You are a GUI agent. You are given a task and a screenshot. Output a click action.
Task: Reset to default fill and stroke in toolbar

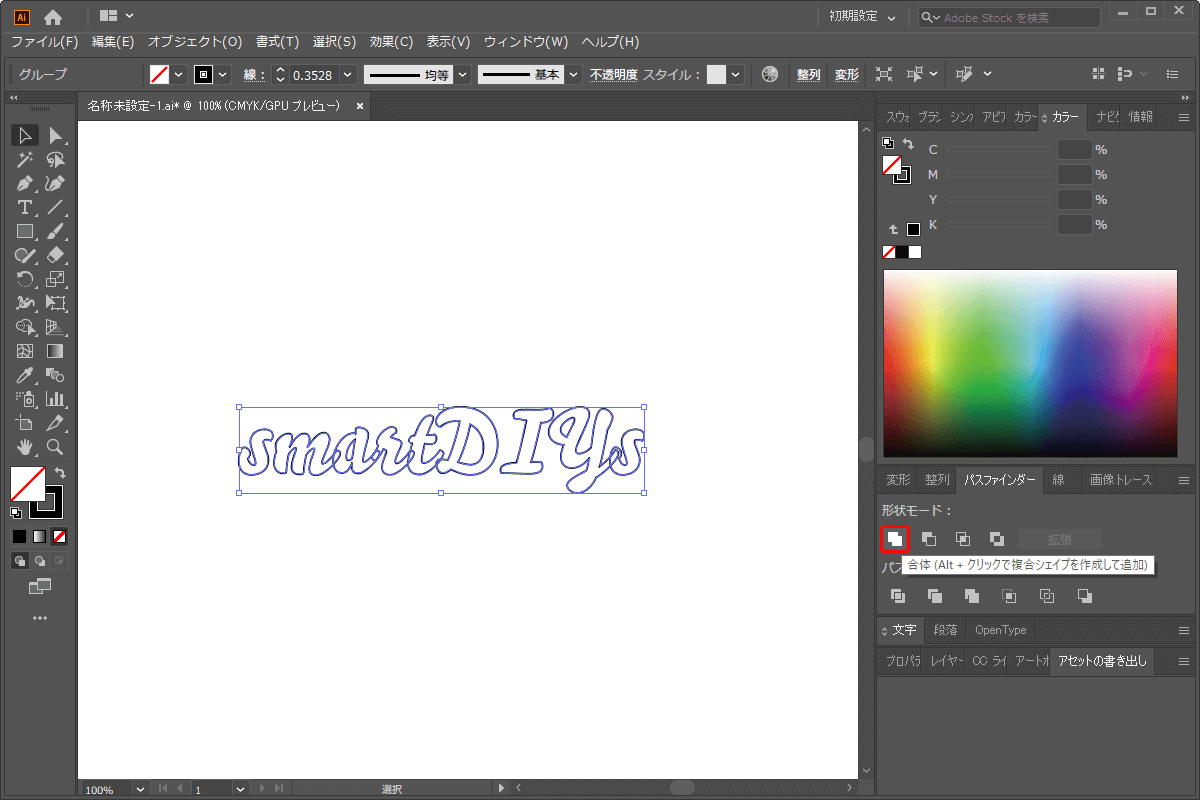click(x=16, y=513)
